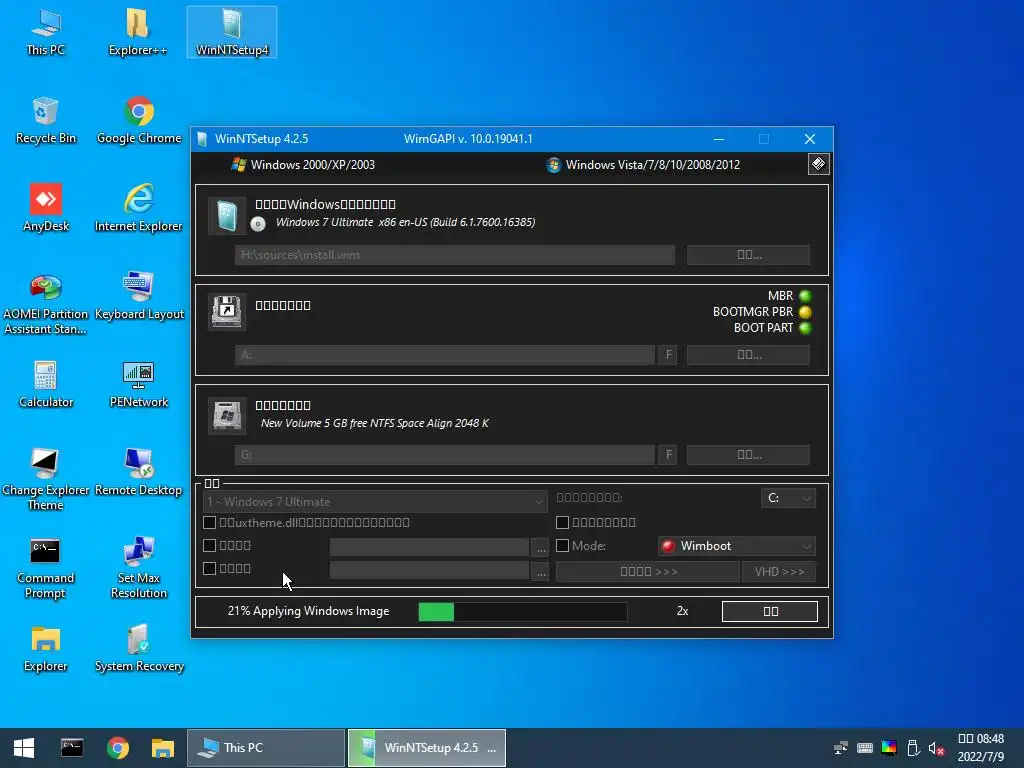Screen dimensions: 1024x768
Task: Click F button beside boot drive field
Action: pyautogui.click(x=667, y=355)
